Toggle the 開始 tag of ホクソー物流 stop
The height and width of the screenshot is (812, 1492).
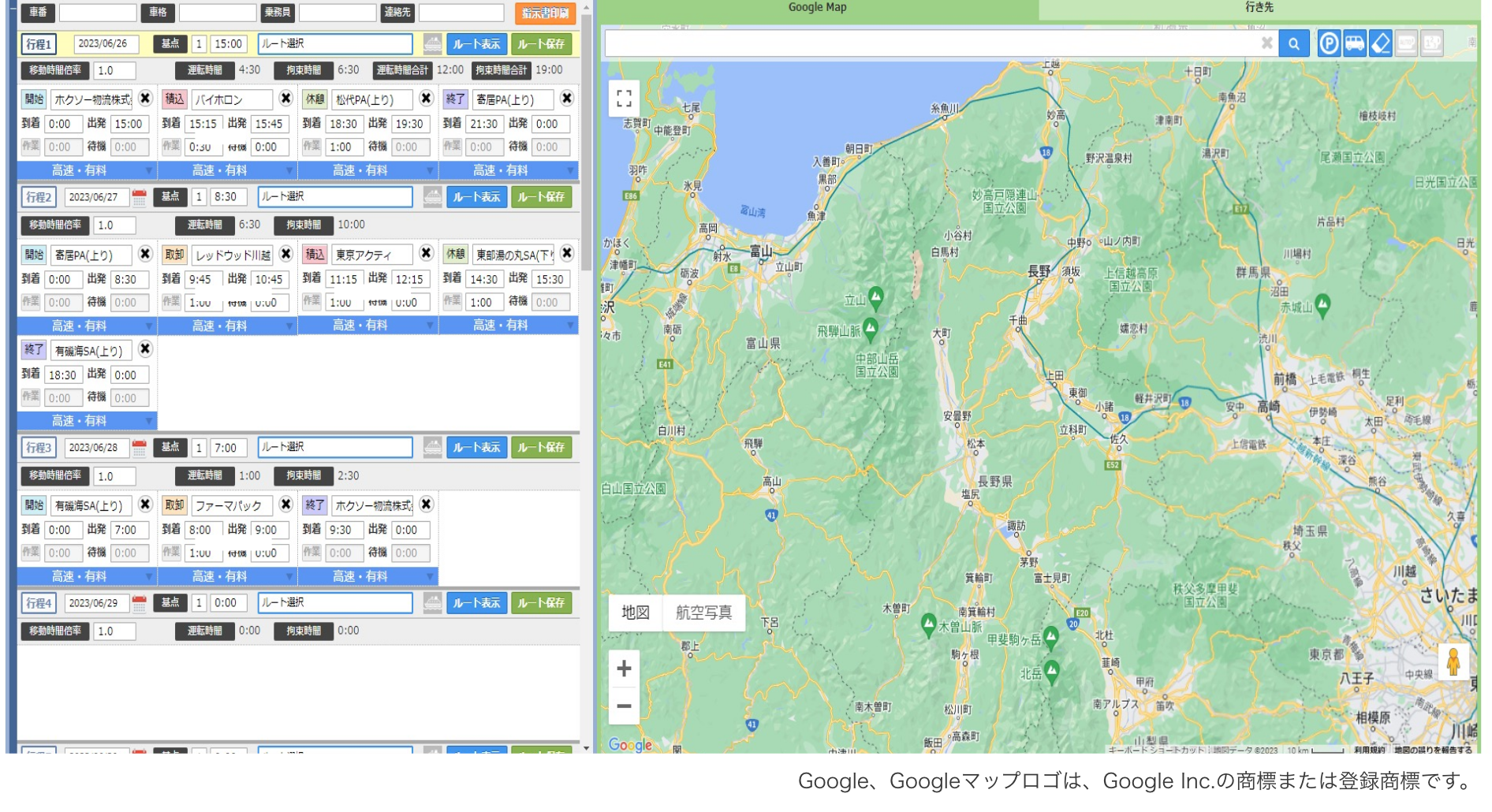click(x=34, y=99)
